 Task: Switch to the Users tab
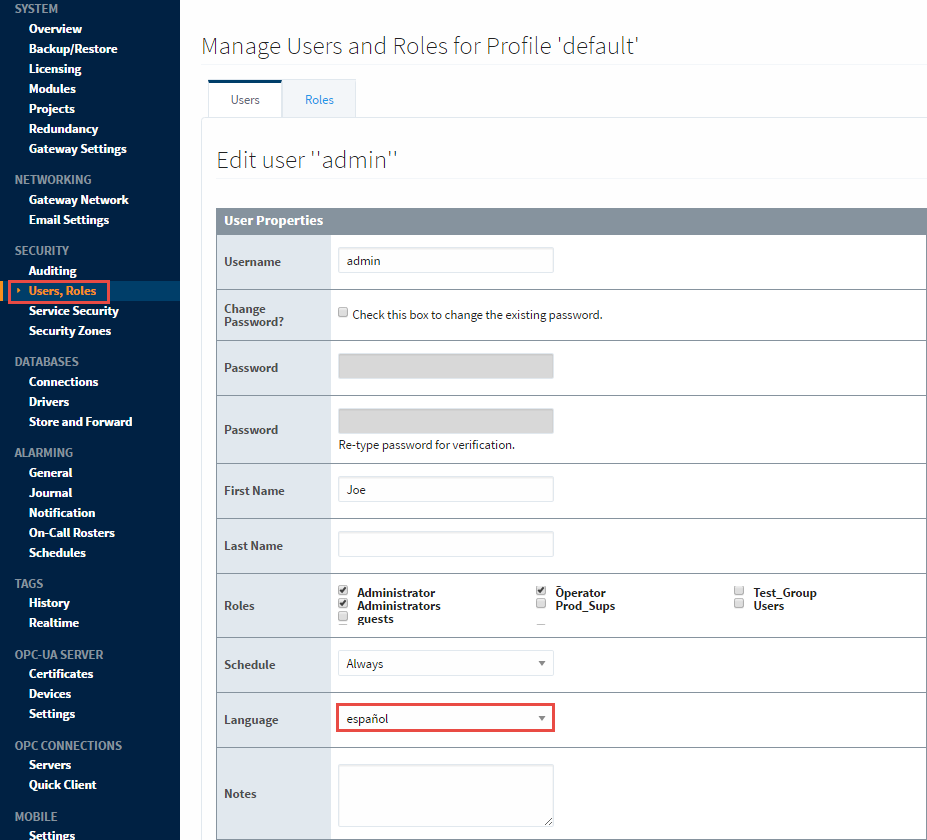(244, 99)
